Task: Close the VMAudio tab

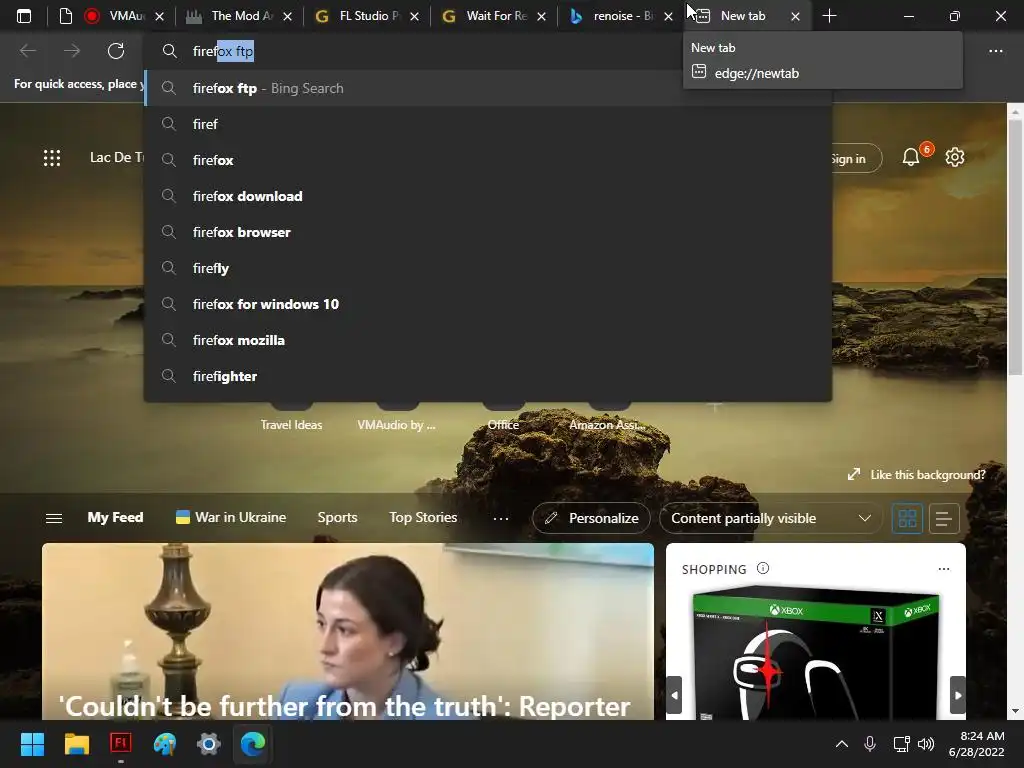Action: [x=159, y=16]
